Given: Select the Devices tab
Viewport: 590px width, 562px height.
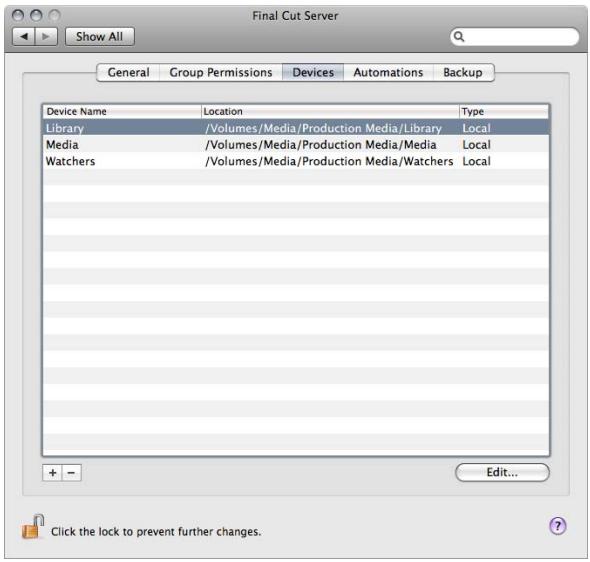Looking at the screenshot, I should [x=313, y=72].
